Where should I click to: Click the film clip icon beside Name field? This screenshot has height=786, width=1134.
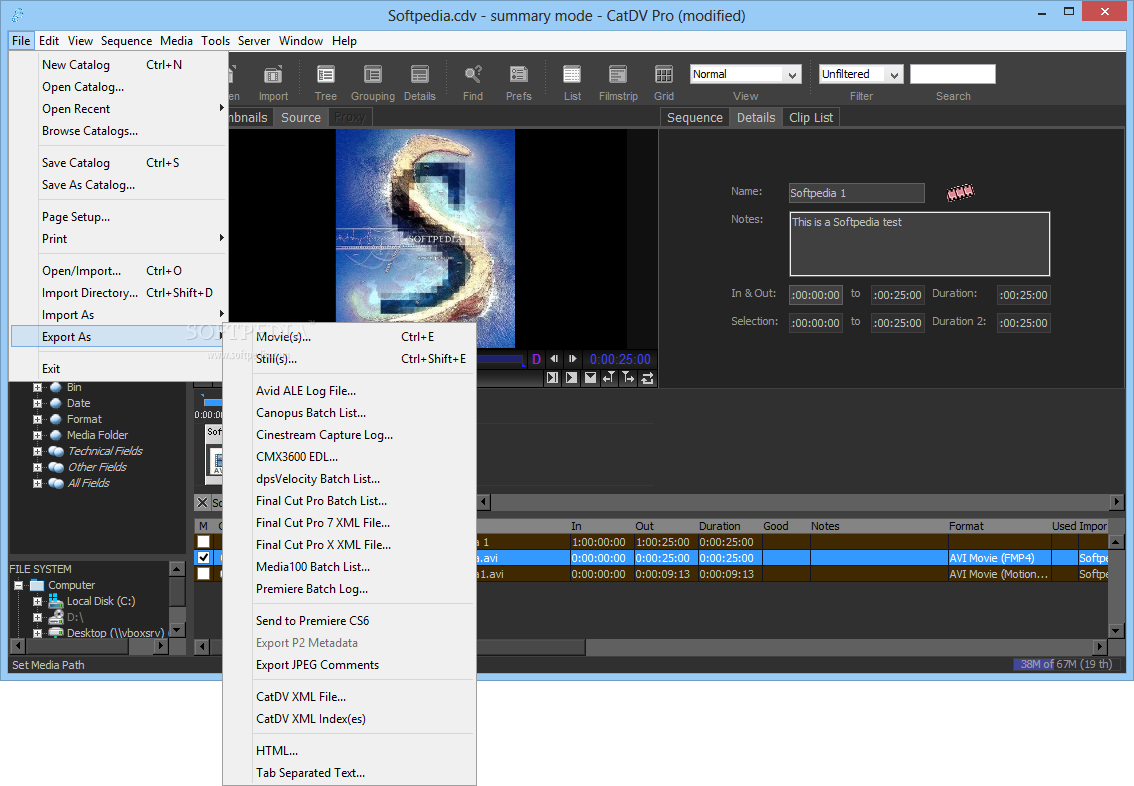pyautogui.click(x=960, y=192)
